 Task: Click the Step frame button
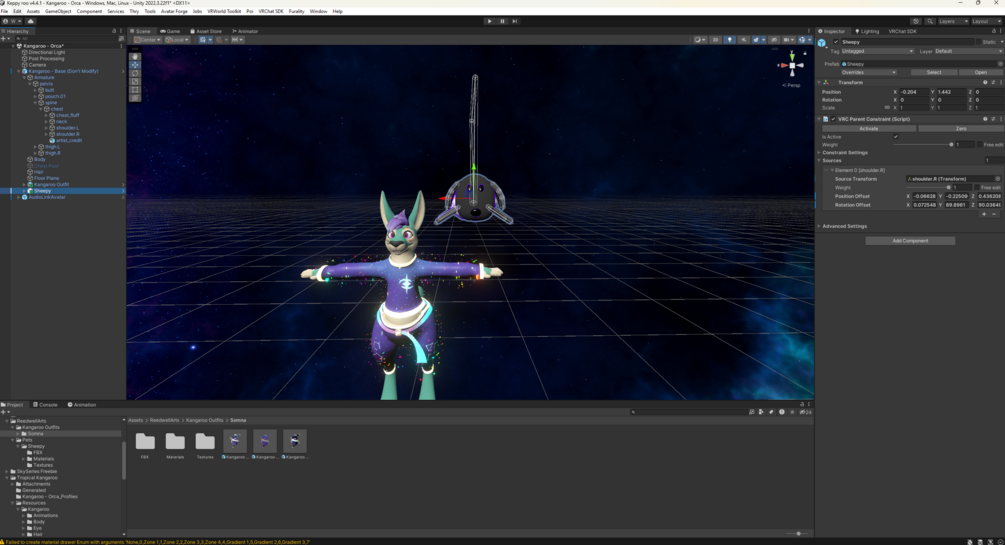coord(515,21)
